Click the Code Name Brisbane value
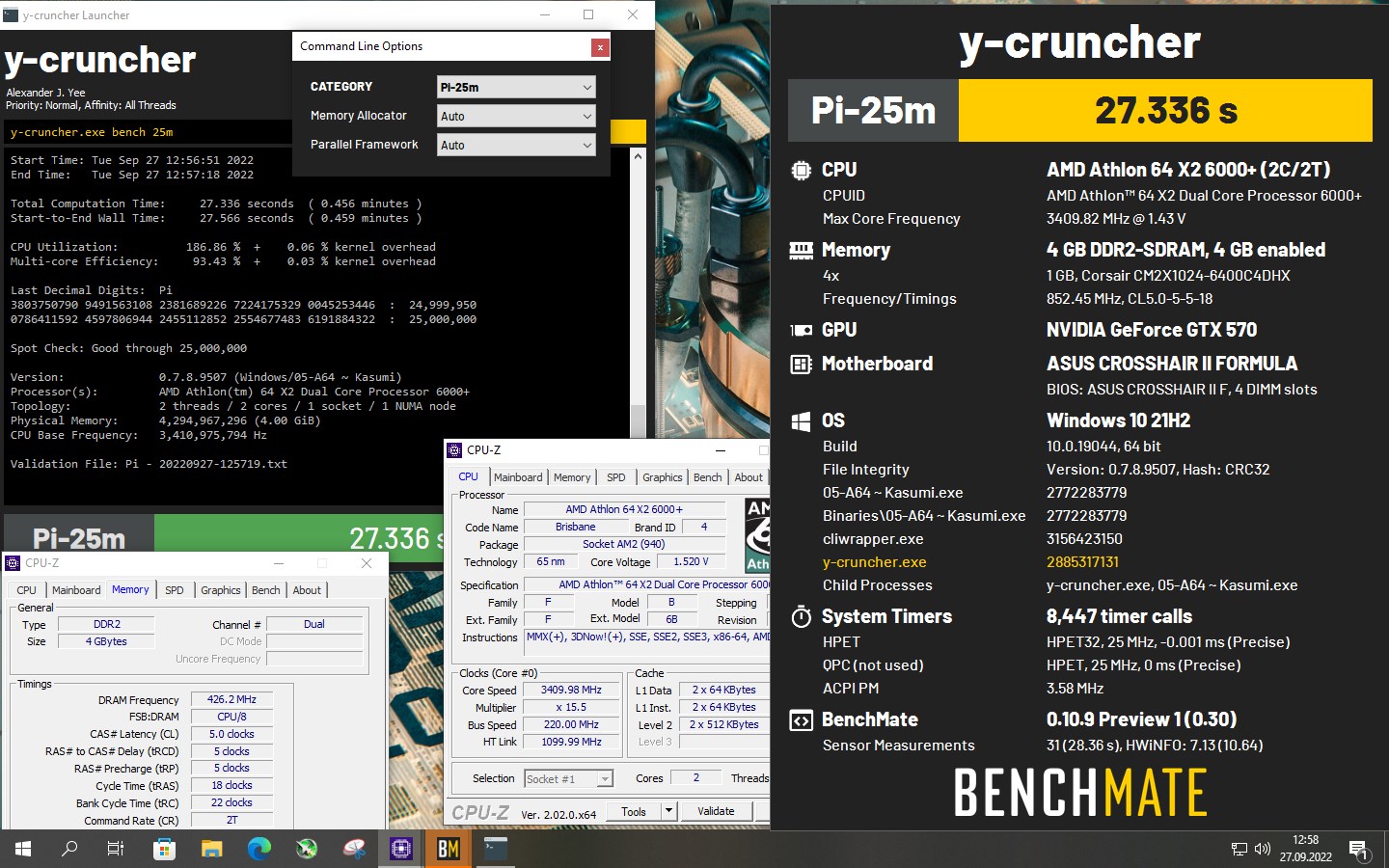Viewport: 1389px width, 868px height. click(575, 528)
